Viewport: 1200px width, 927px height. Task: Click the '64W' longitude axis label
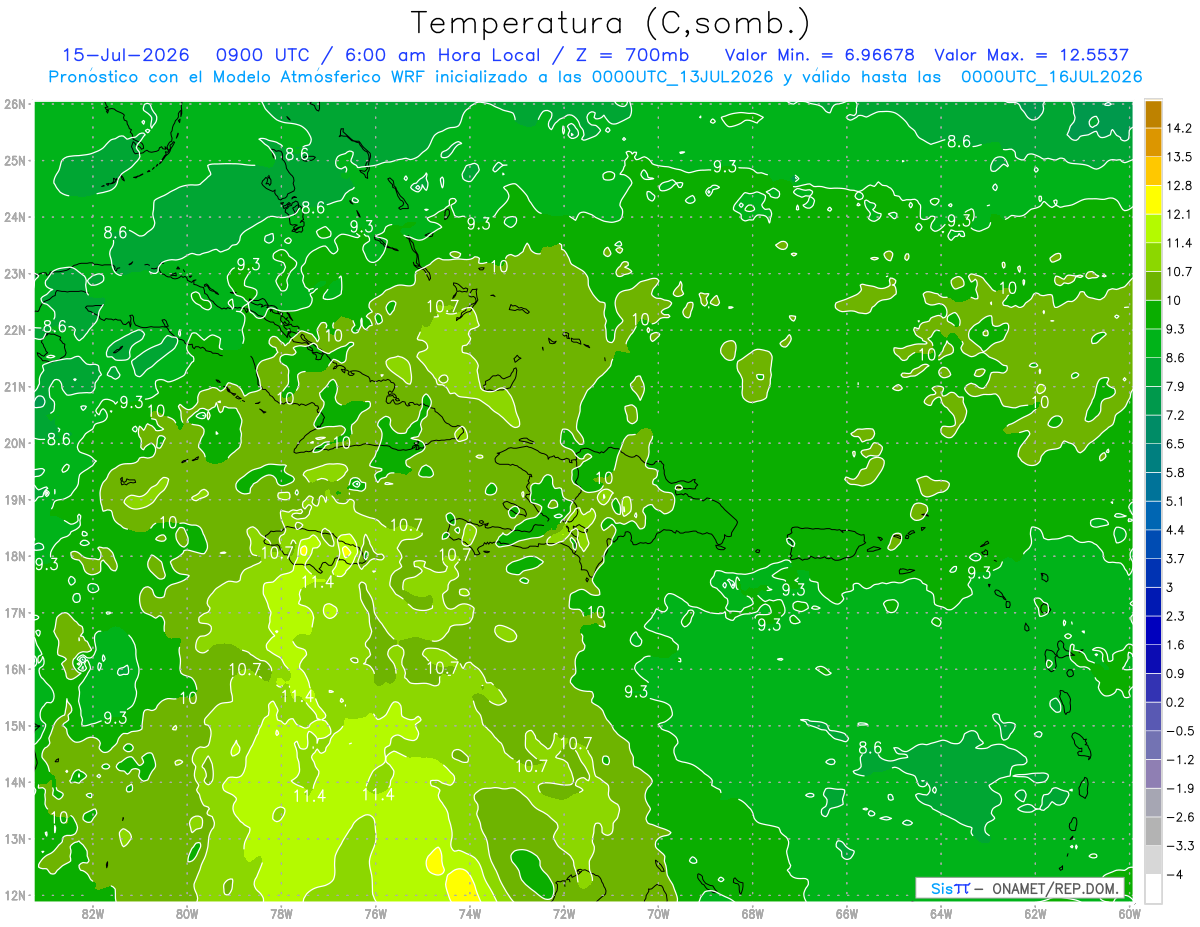tap(941, 913)
